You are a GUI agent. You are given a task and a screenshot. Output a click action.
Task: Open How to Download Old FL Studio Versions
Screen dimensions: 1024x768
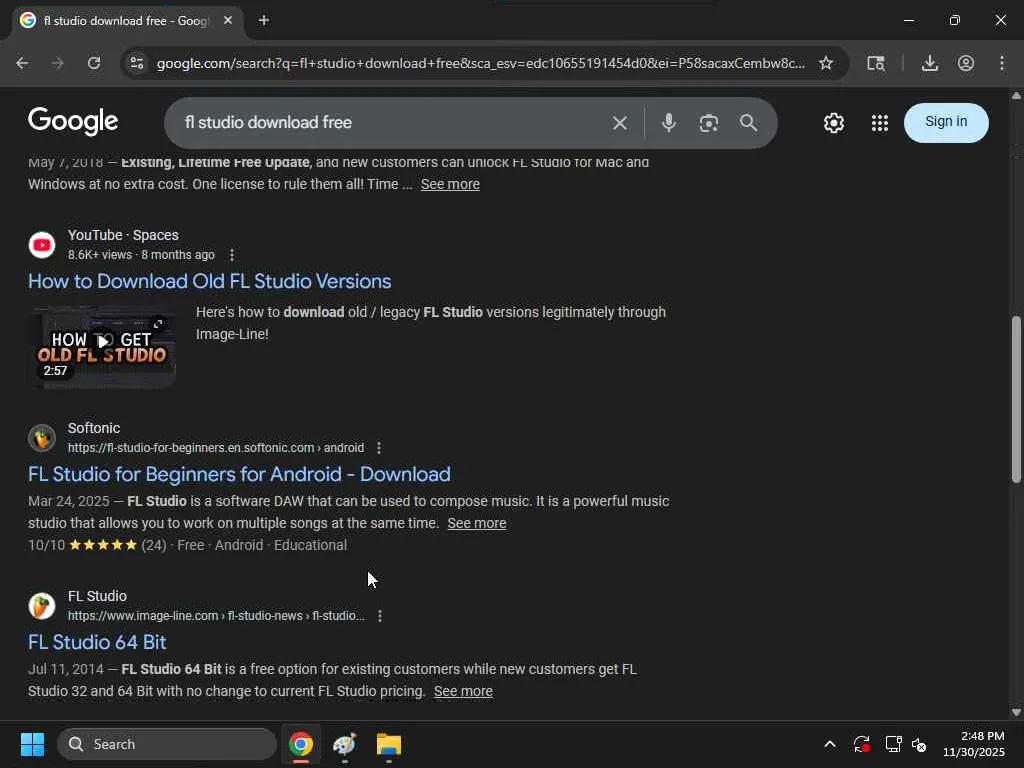210,281
